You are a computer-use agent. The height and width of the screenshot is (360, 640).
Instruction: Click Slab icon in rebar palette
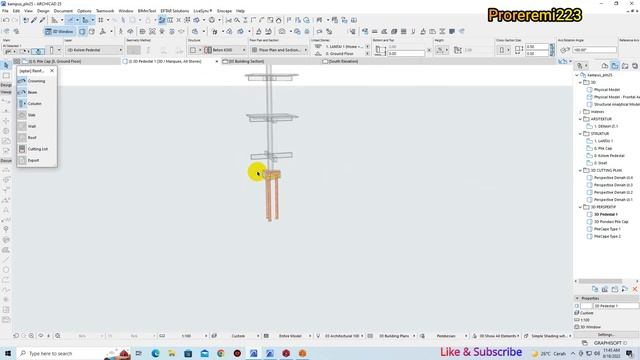(x=22, y=115)
